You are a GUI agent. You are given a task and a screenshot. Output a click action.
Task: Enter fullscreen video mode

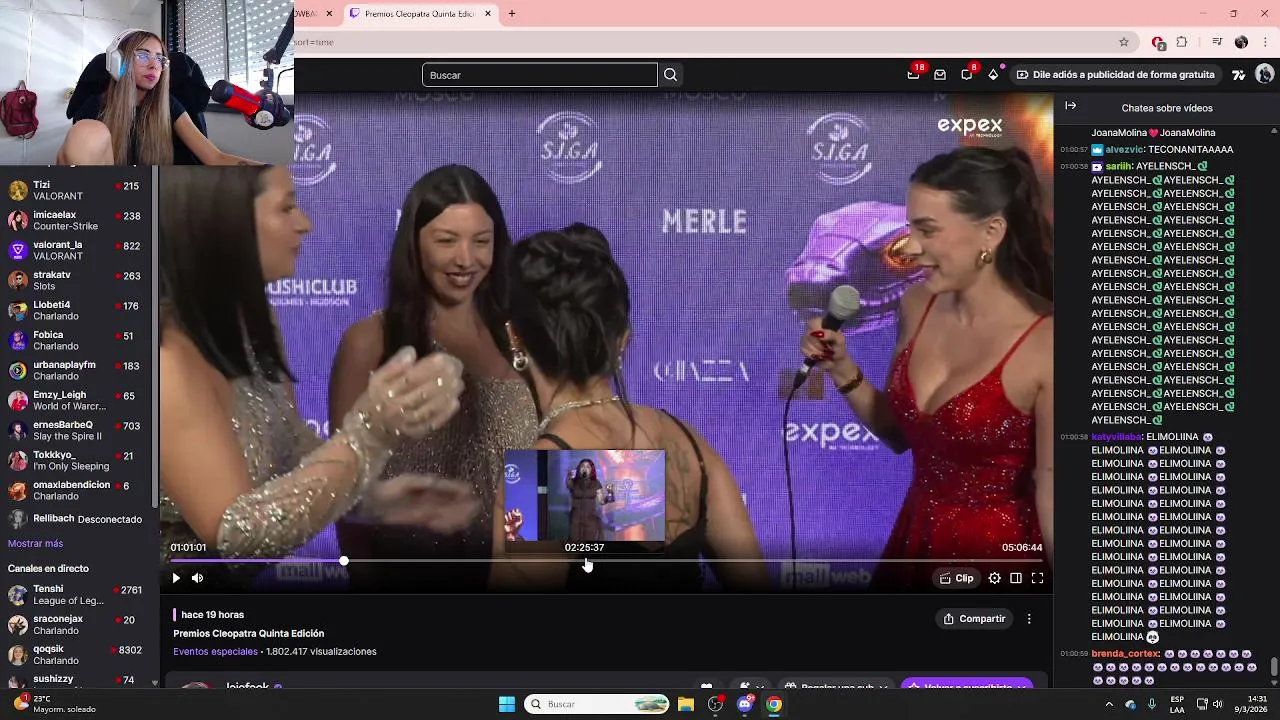tap(1037, 578)
